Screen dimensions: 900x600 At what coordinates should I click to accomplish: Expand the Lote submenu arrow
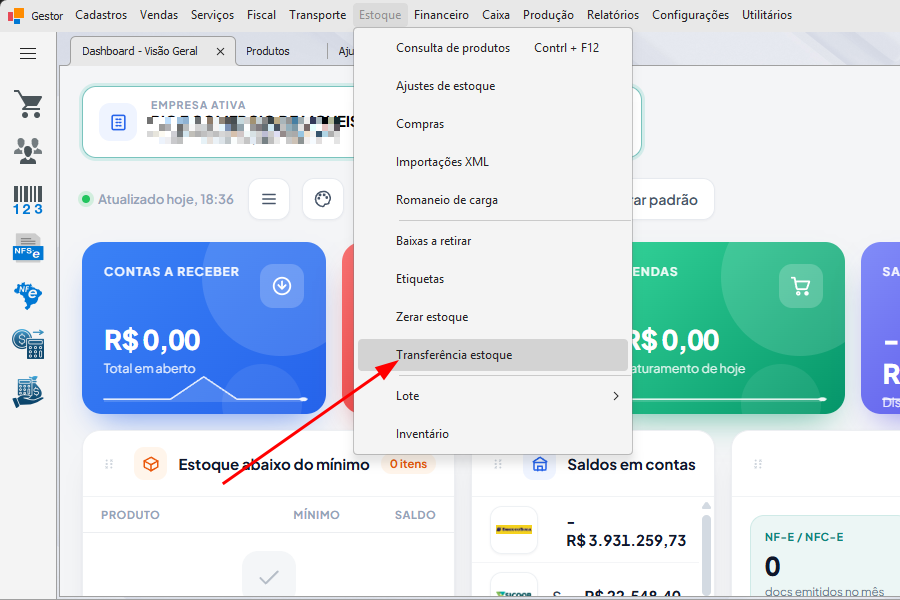tap(616, 396)
